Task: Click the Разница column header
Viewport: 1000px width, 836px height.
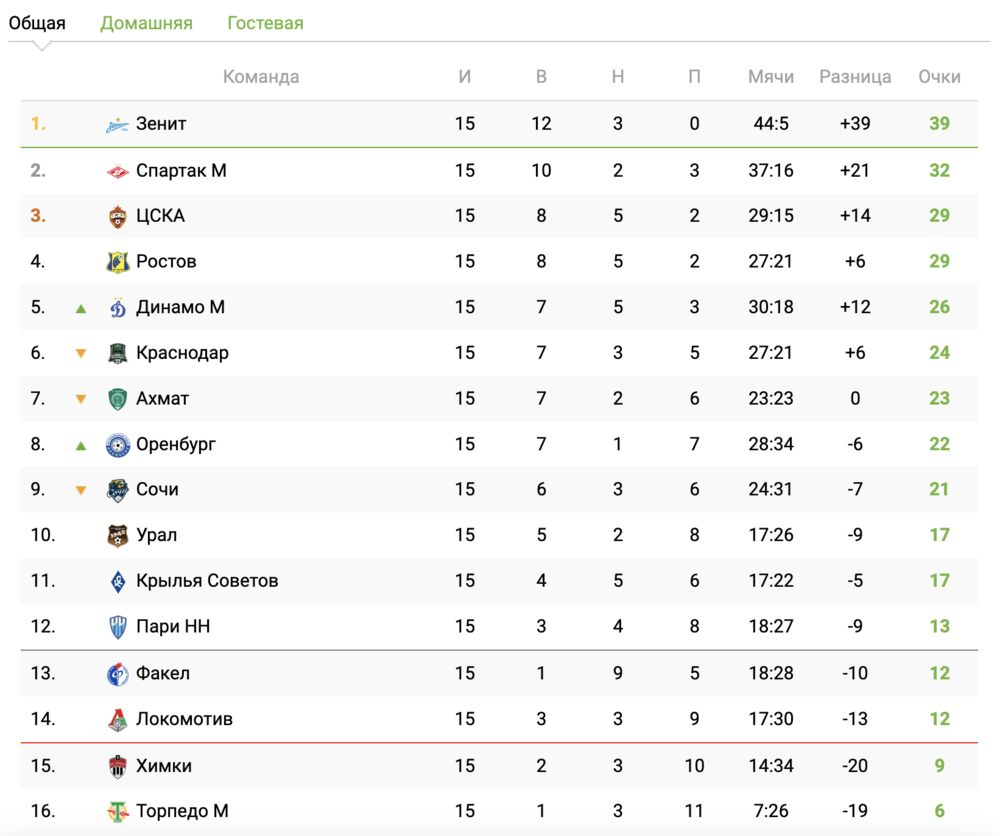Action: 855,77
